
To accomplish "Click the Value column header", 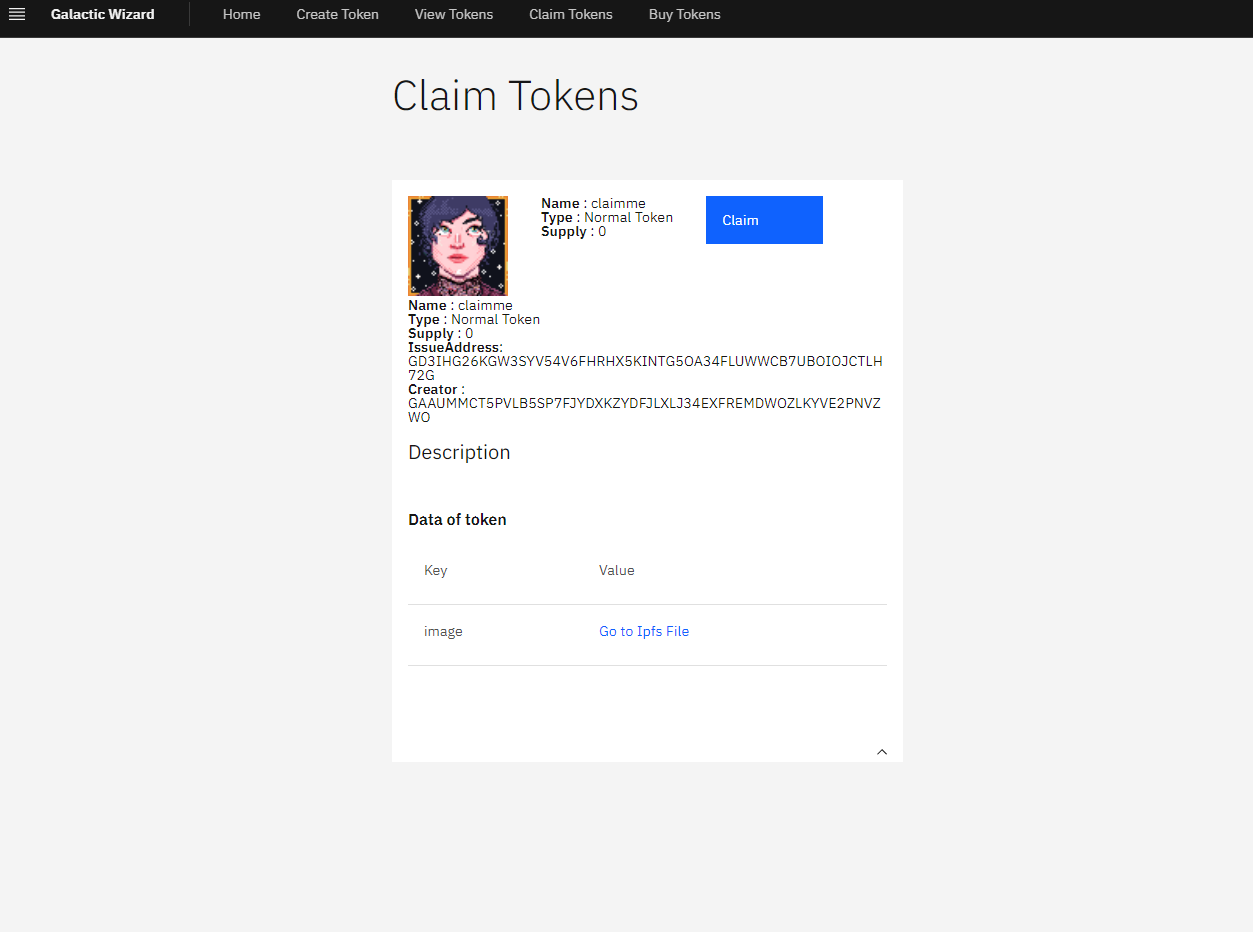I will click(x=617, y=570).
